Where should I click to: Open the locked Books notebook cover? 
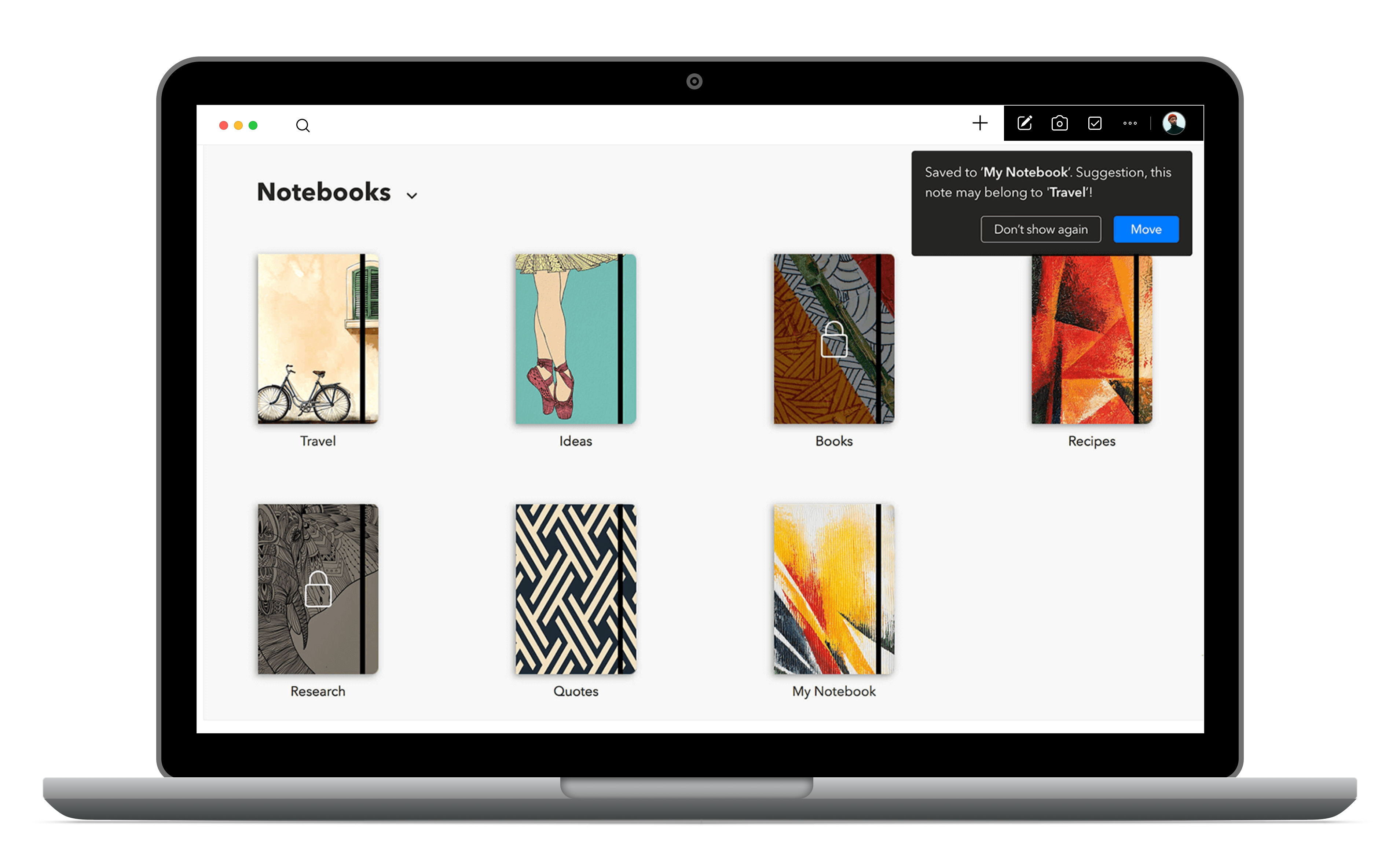833,338
